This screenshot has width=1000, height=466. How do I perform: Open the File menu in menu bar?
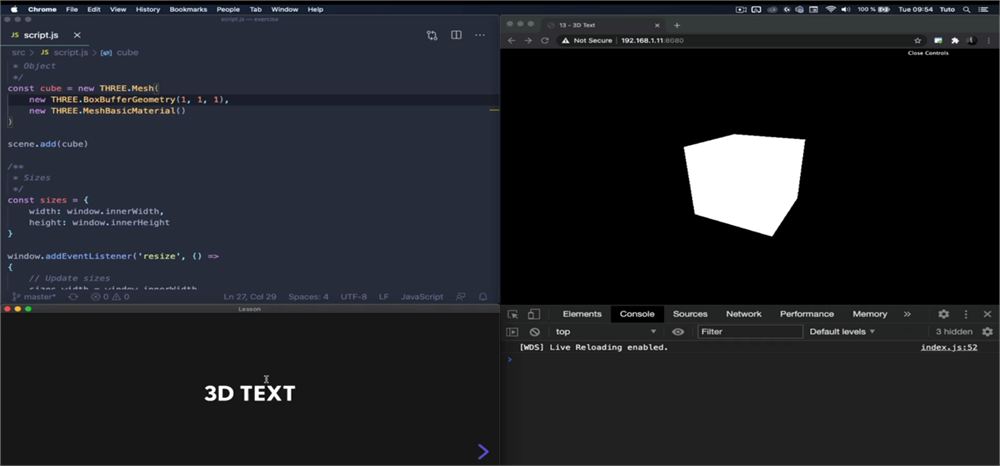pos(72,10)
